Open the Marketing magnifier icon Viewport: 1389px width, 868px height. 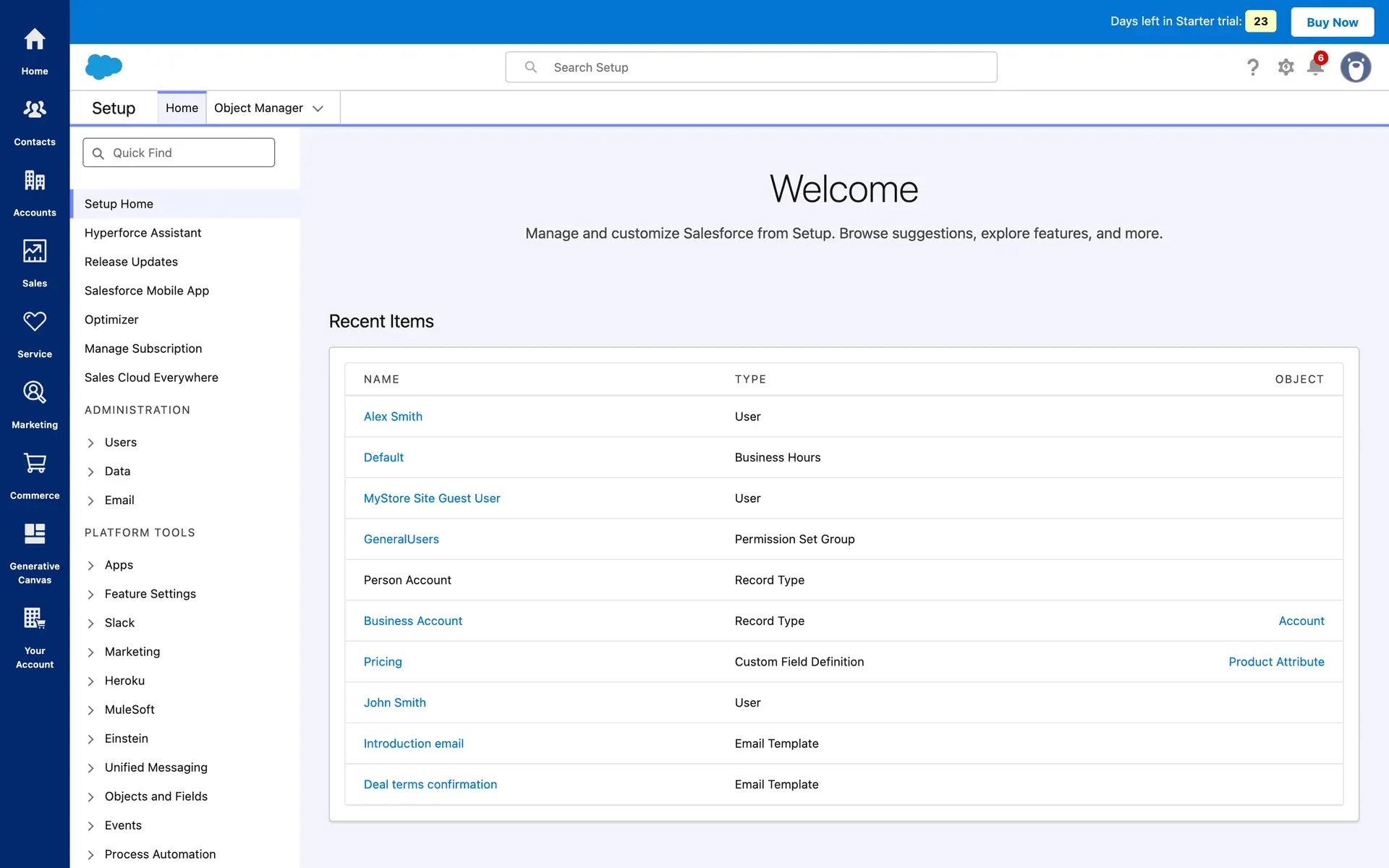[35, 392]
